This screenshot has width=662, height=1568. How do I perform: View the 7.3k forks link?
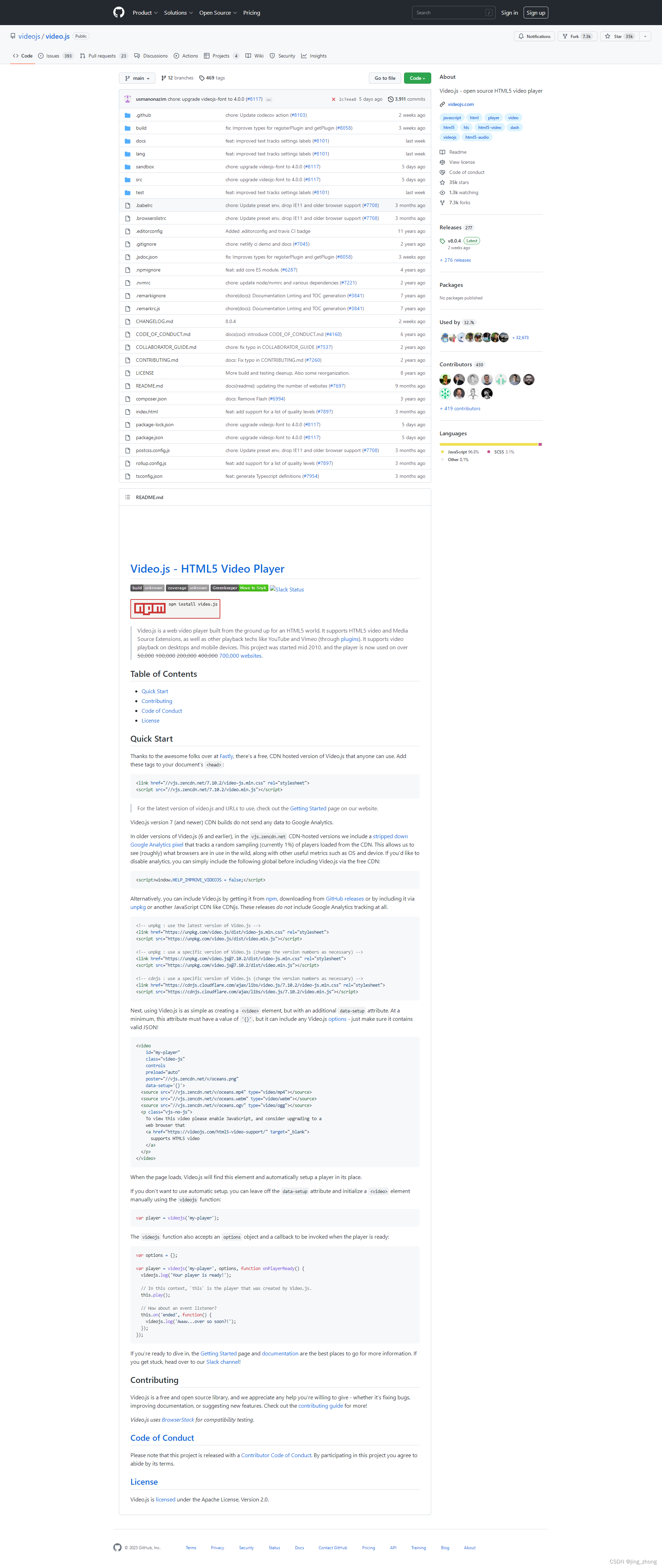[455, 203]
